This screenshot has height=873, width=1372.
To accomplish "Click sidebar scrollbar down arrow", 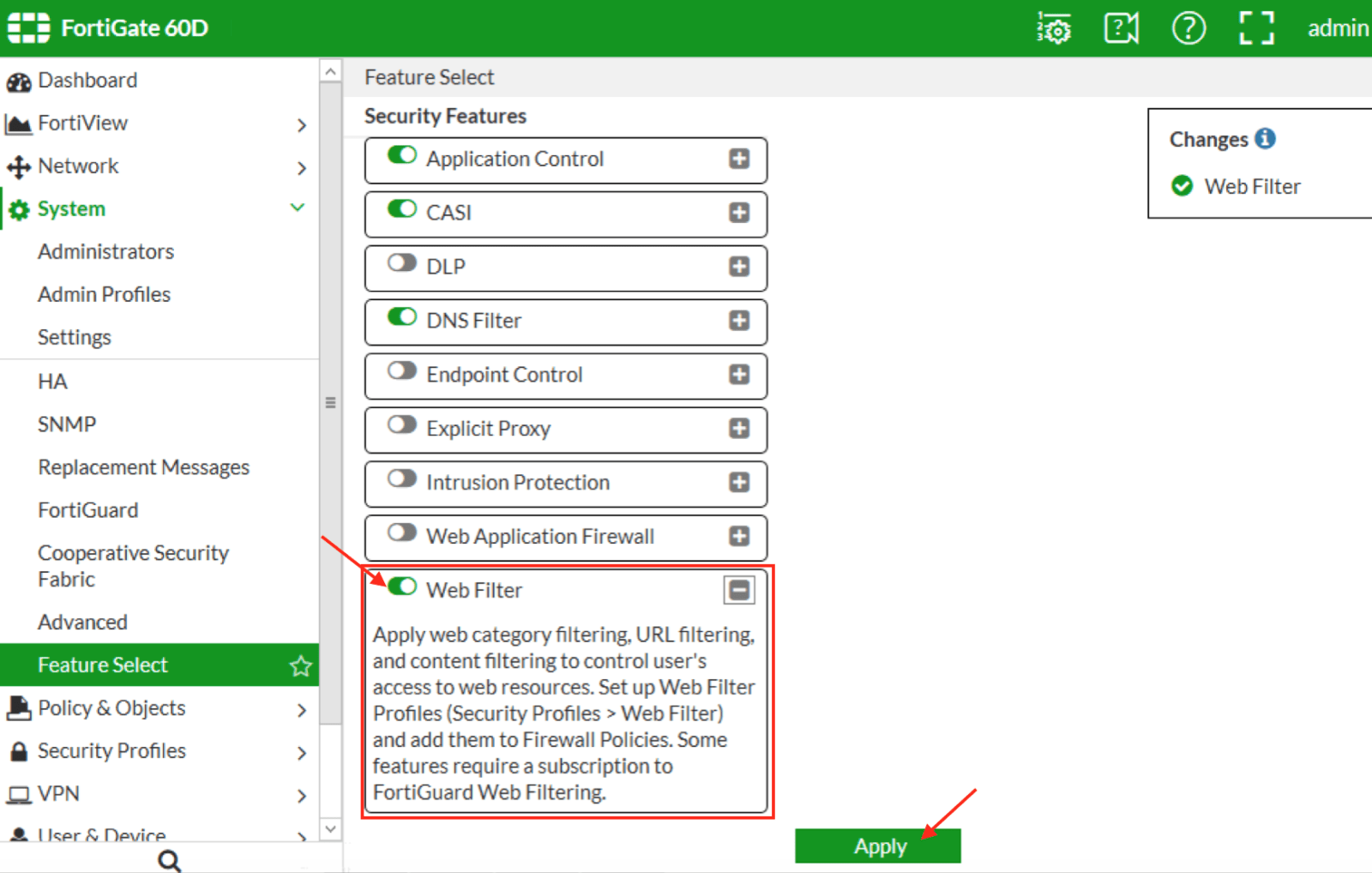I will [330, 829].
